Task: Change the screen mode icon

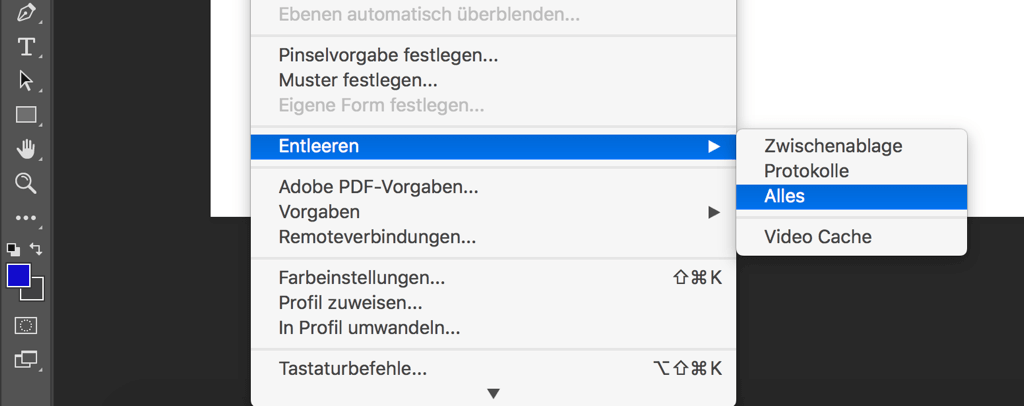Action: (x=26, y=360)
